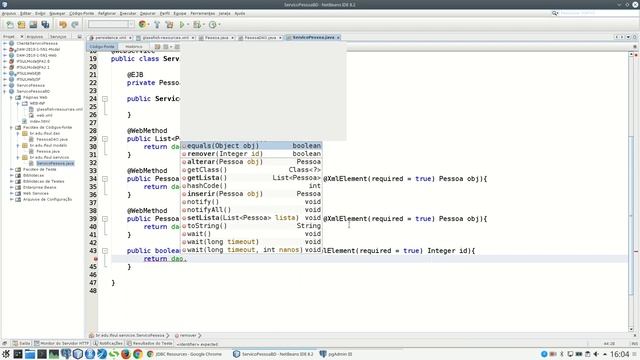
Task: Launch Firefox from the taskbar
Action: pyautogui.click(x=126, y=354)
